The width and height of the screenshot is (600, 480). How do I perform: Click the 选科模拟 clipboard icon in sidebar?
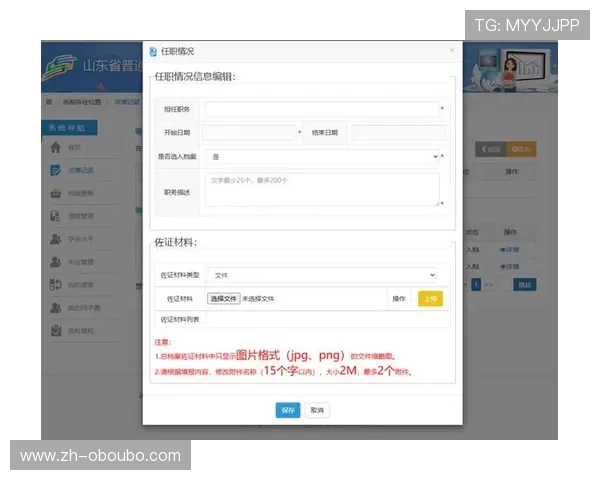(x=56, y=330)
